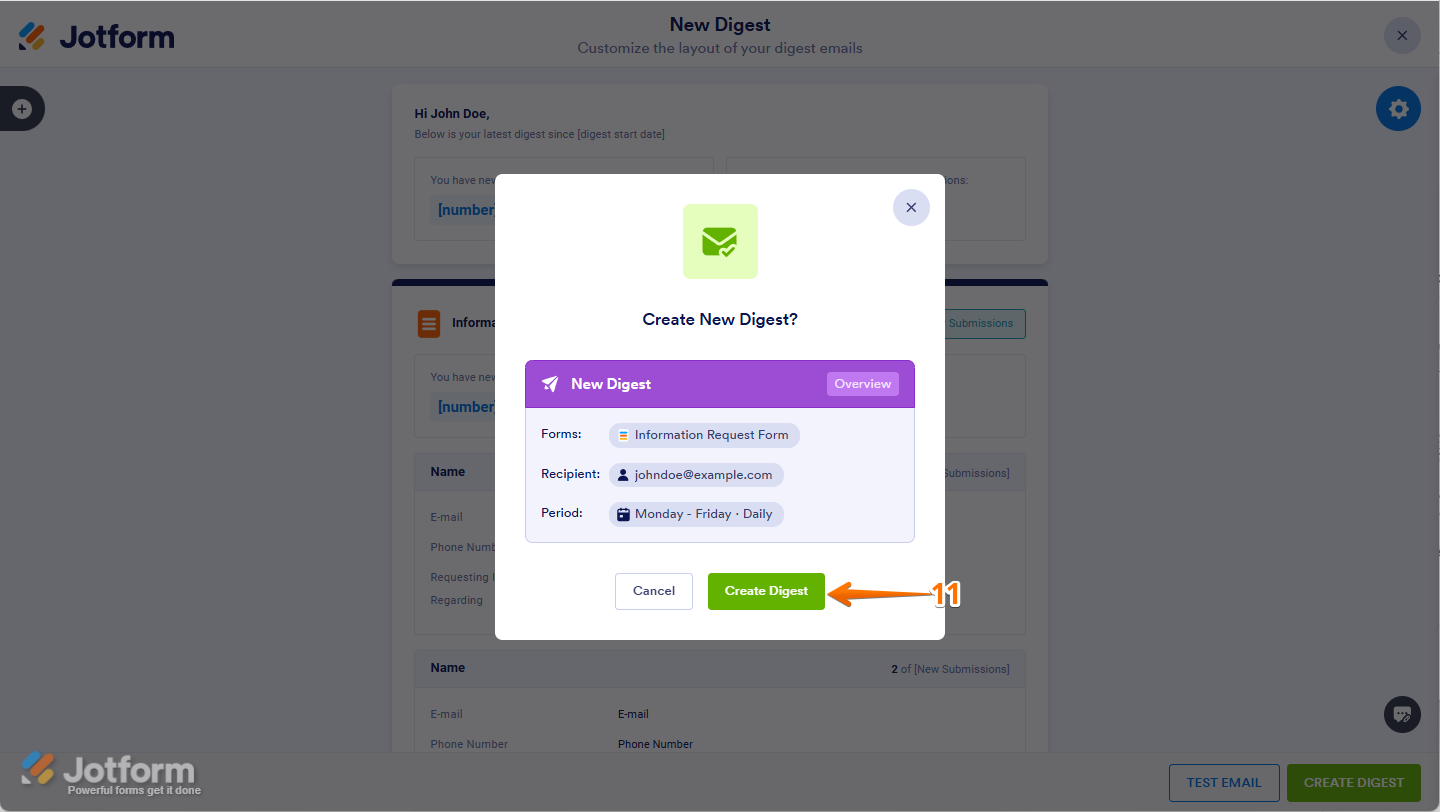Close the New Digest page with top X
1440x812 pixels.
1402,36
